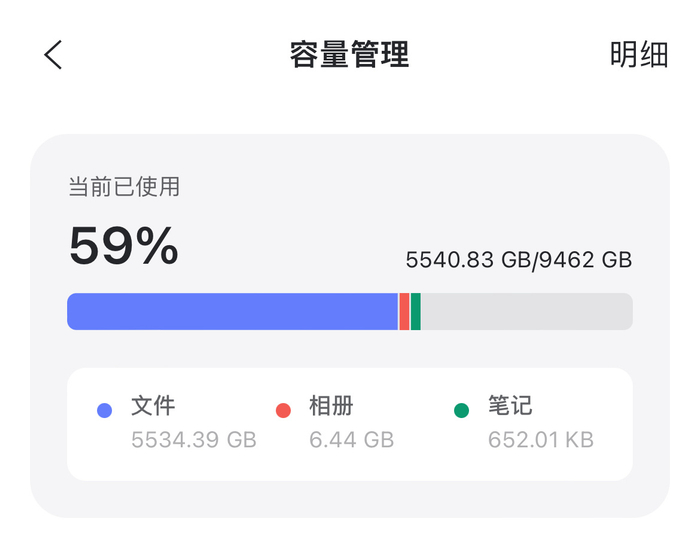
Task: Click the red 相册 legend dot
Action: (x=283, y=410)
